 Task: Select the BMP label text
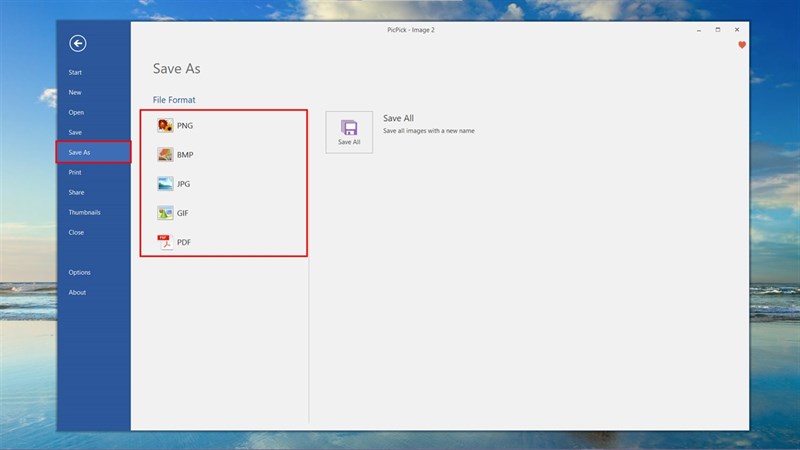(x=185, y=155)
